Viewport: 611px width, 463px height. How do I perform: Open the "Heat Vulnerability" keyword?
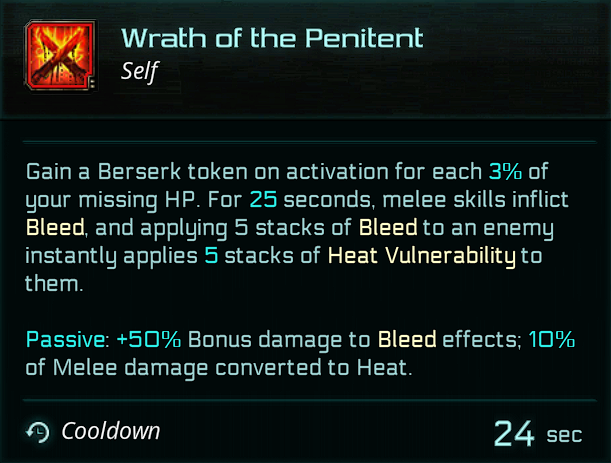[421, 256]
